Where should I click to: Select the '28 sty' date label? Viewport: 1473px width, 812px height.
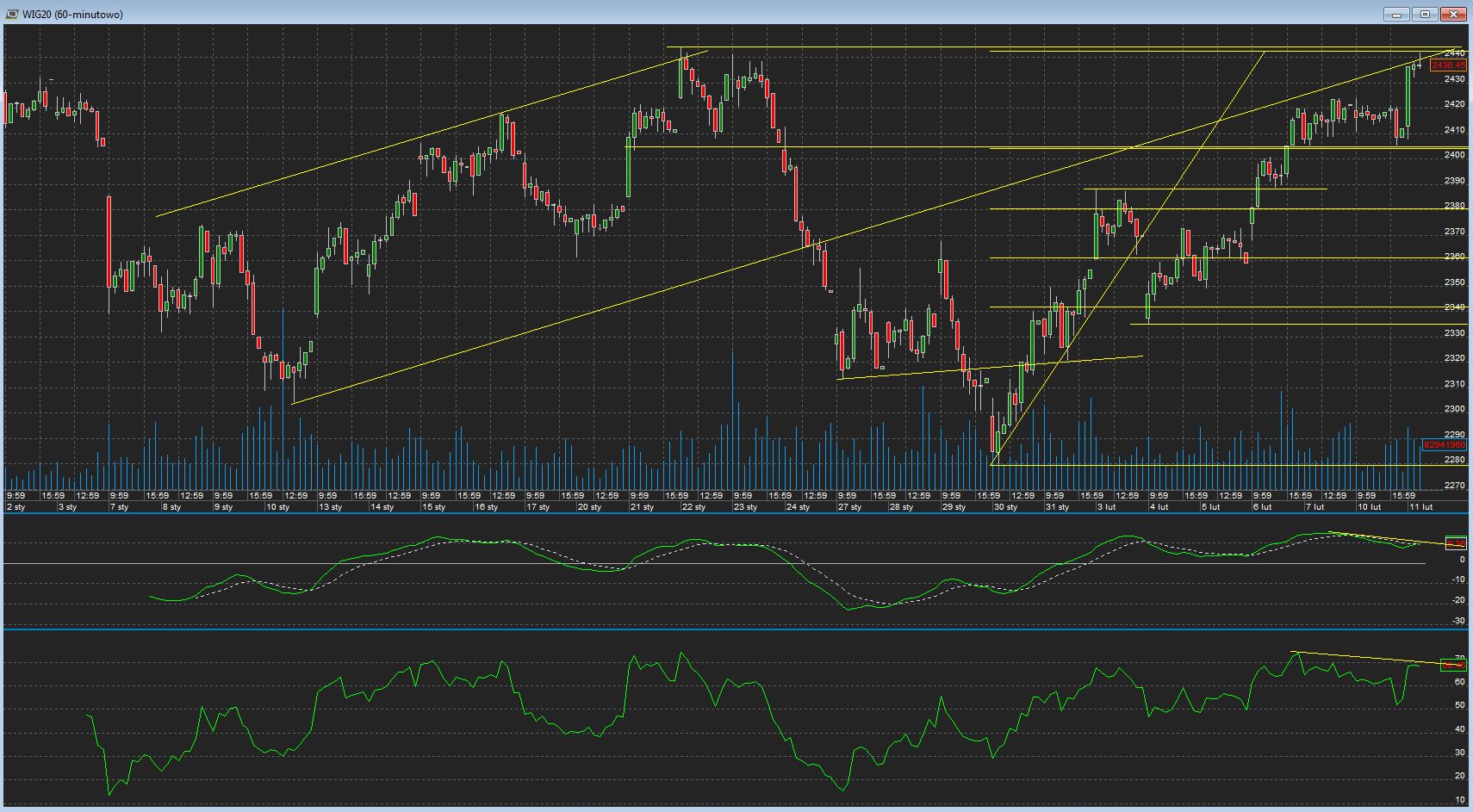[901, 507]
